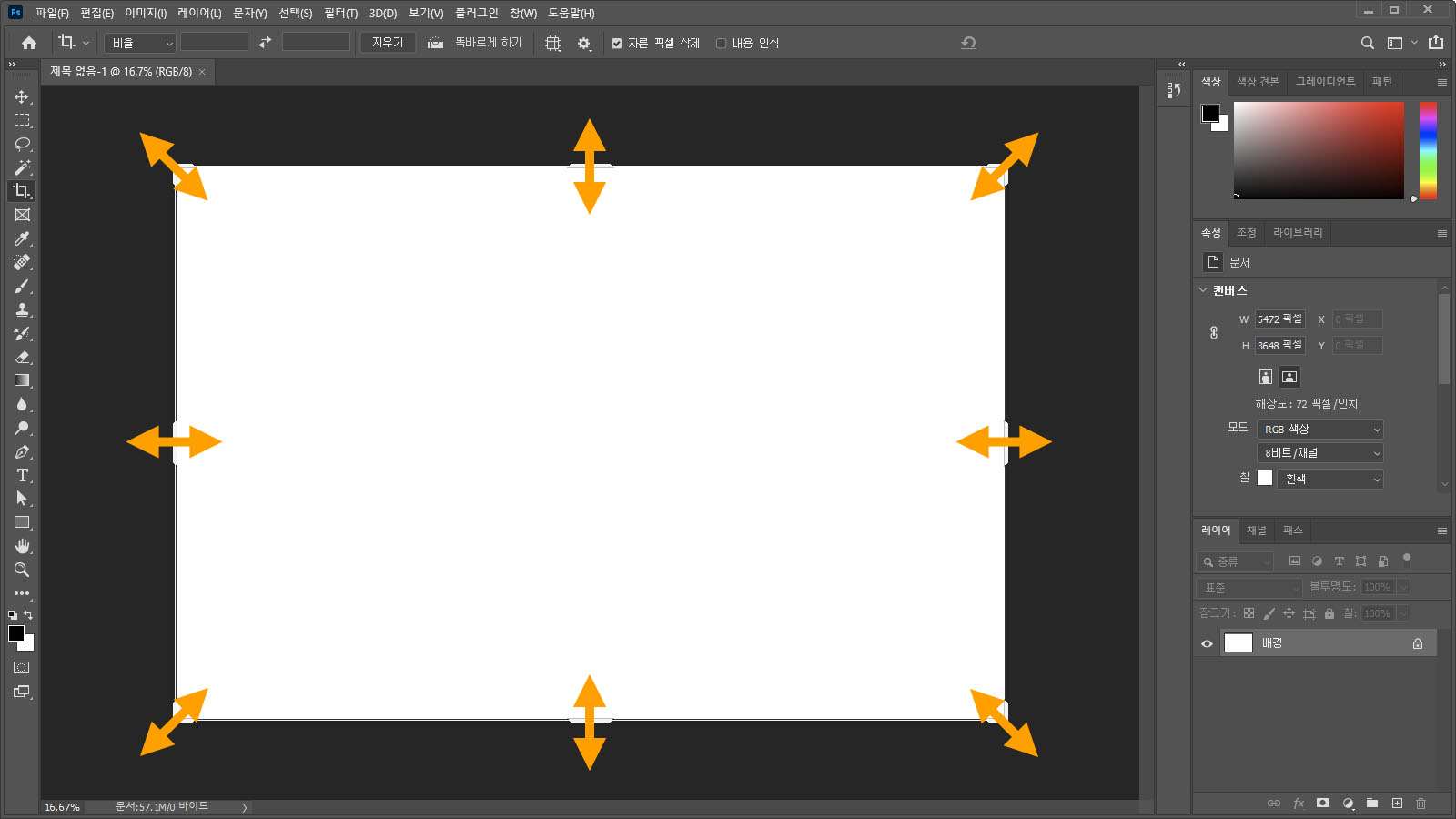1456x819 pixels.
Task: Open the 8비트/채널 depth dropdown
Action: click(1320, 452)
